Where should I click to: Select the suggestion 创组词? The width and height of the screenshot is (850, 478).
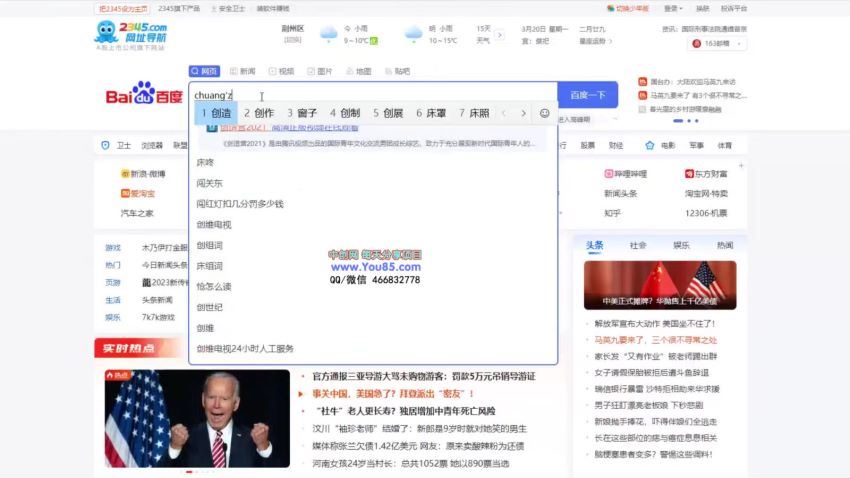pyautogui.click(x=209, y=246)
